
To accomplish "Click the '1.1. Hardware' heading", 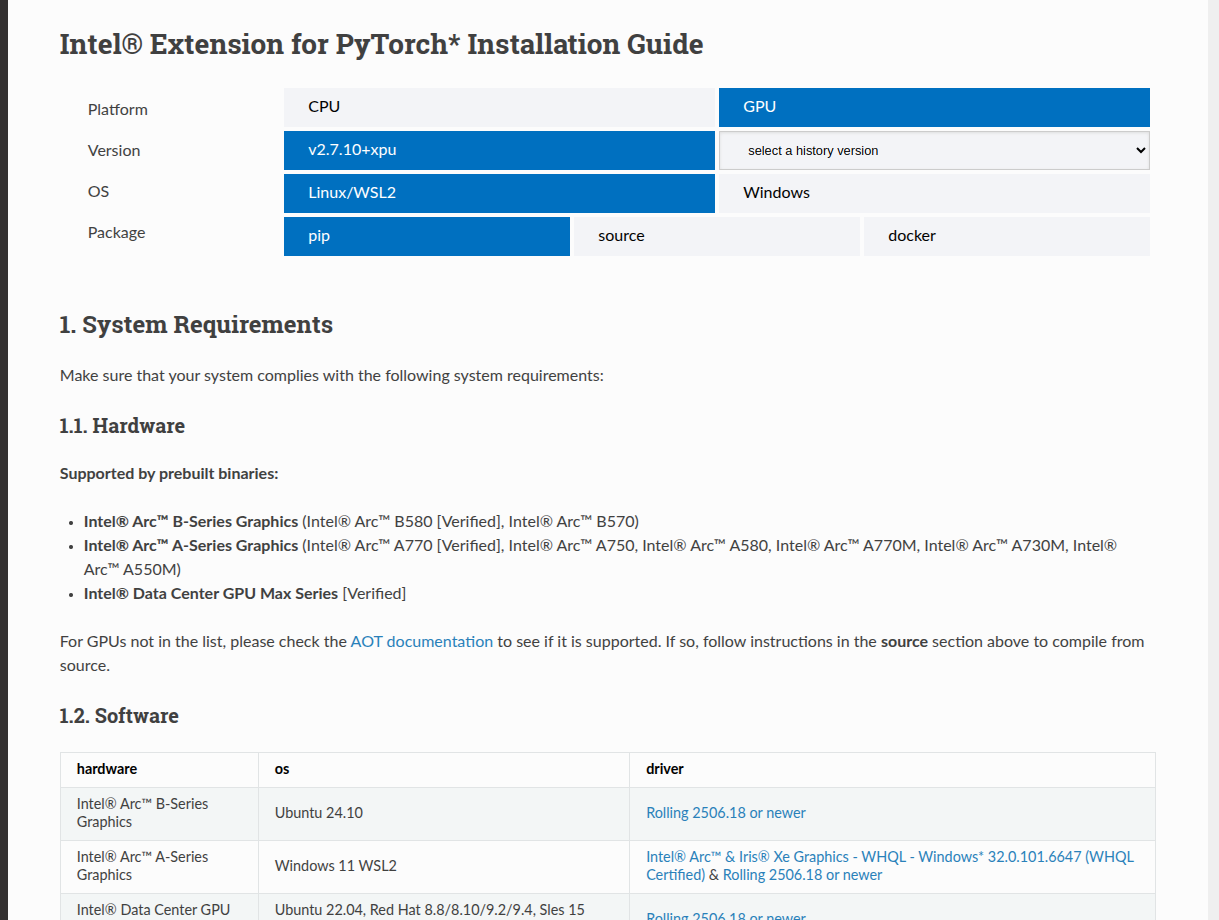I will coord(122,426).
